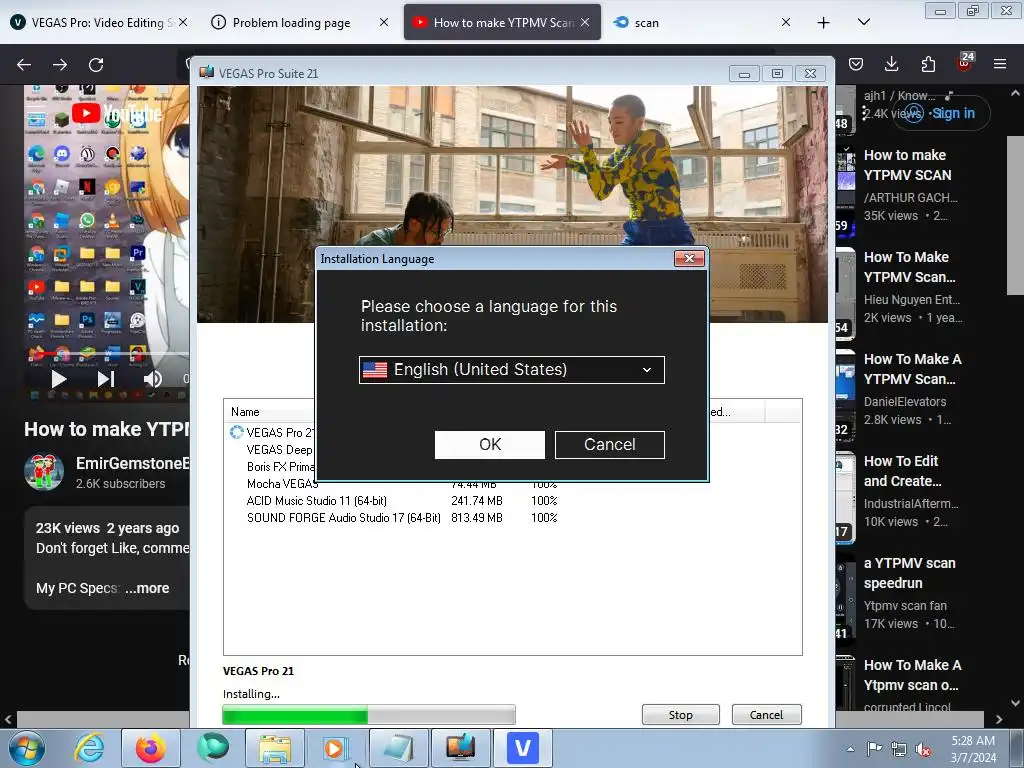Open DanielElevators YTPMV Scan video

pos(912,369)
